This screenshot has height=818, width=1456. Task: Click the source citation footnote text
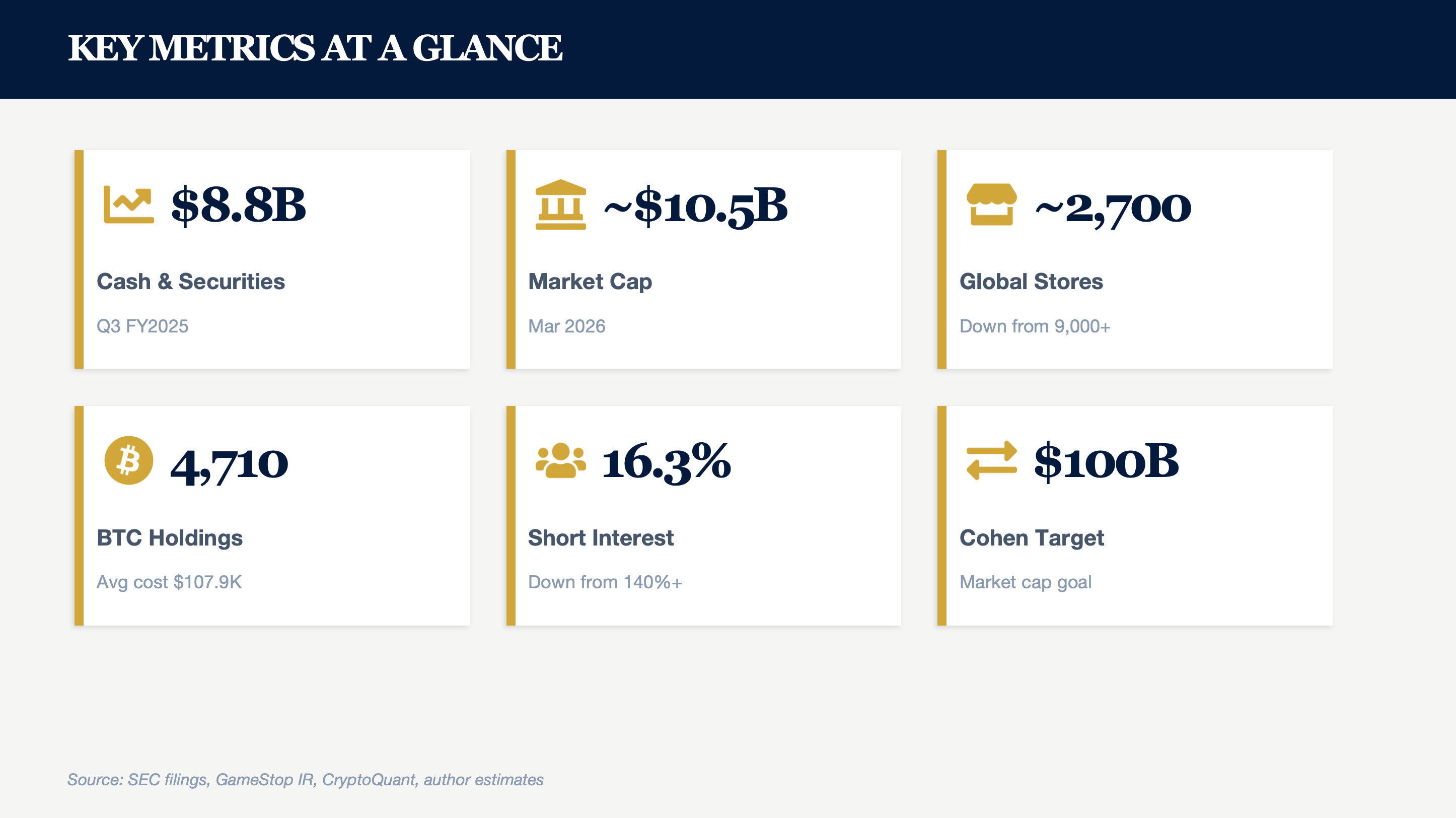point(305,780)
